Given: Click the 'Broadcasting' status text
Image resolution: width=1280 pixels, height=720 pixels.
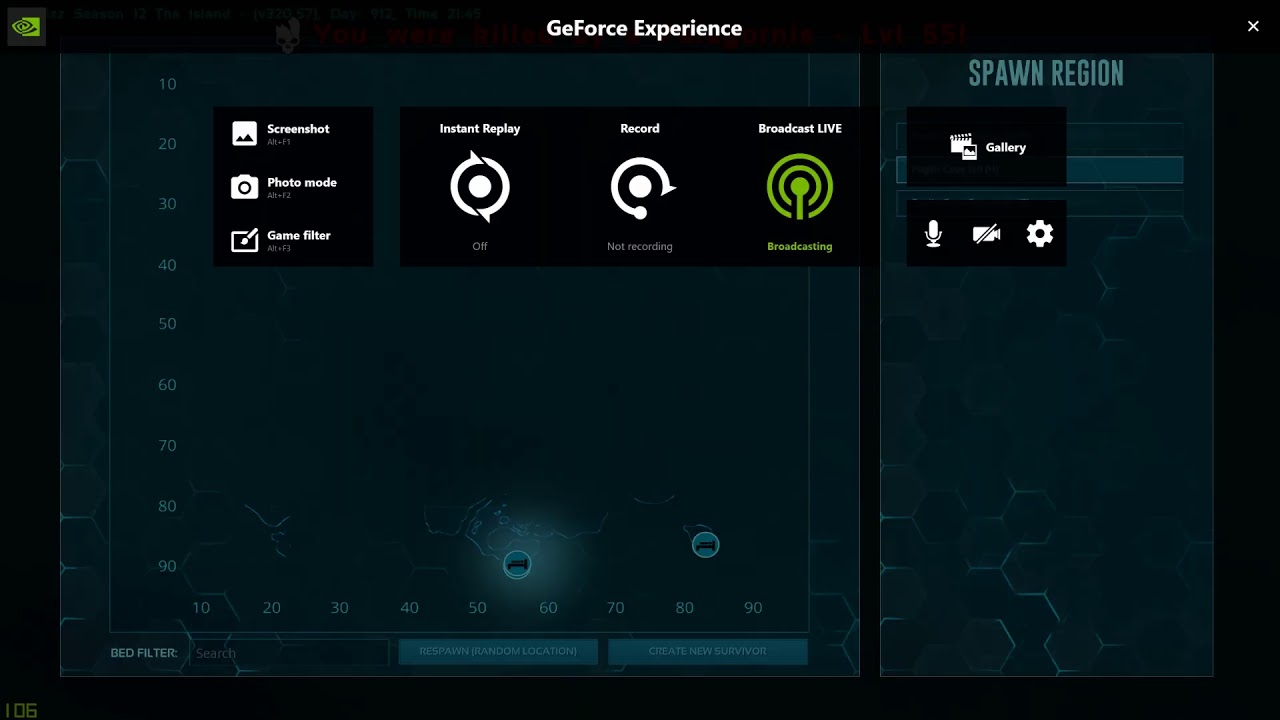Looking at the screenshot, I should tap(800, 246).
